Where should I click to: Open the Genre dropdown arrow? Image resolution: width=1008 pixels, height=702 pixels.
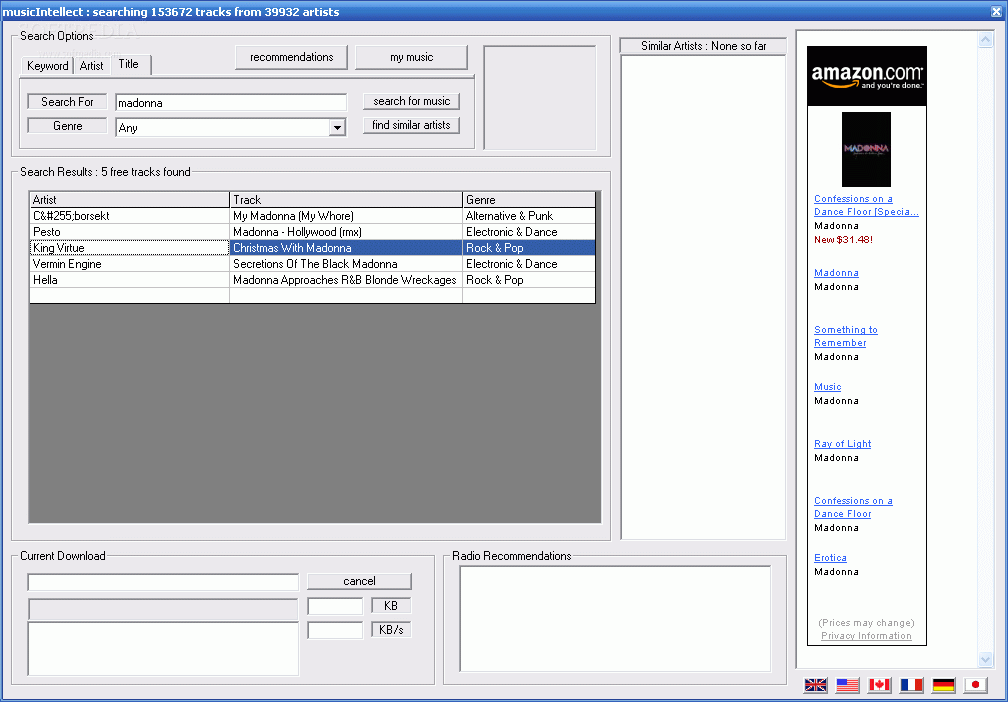pos(337,128)
